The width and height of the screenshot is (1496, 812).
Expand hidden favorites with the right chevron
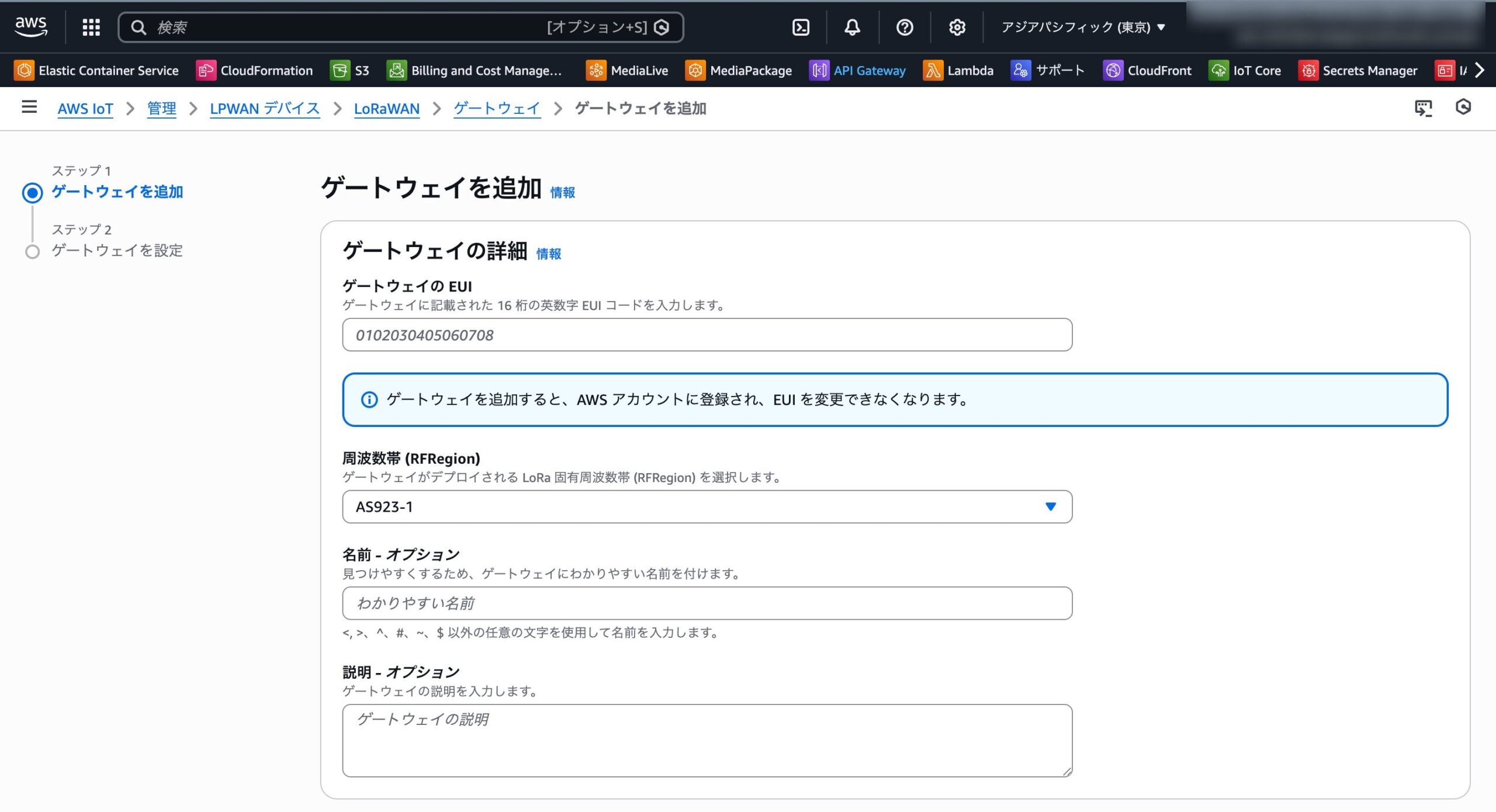1479,70
